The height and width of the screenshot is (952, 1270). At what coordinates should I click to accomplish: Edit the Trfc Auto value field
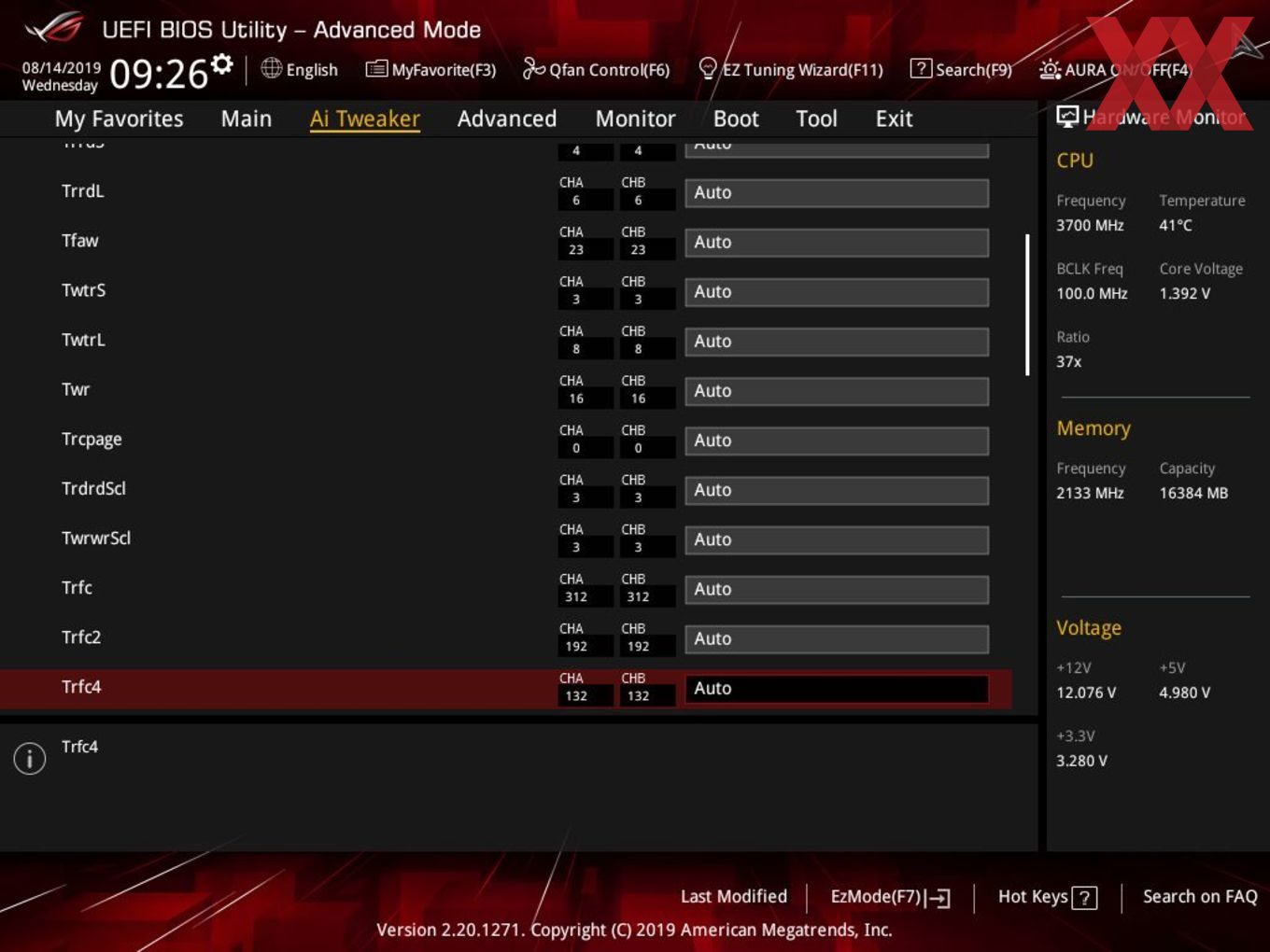(x=837, y=589)
